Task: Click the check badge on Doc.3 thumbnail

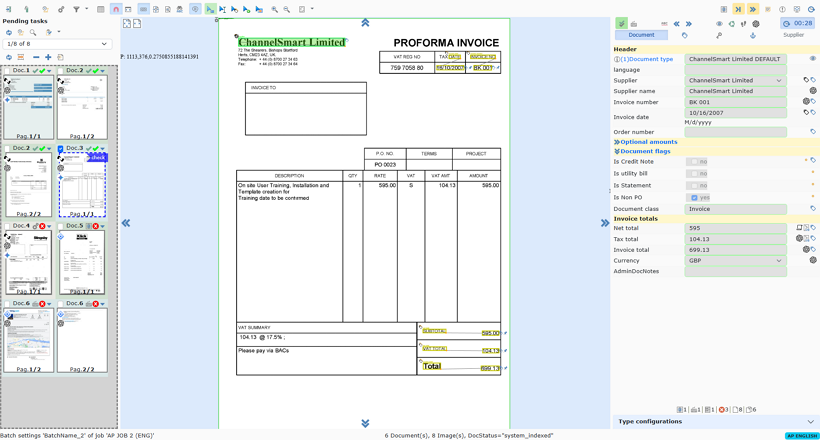Action: 97,157
